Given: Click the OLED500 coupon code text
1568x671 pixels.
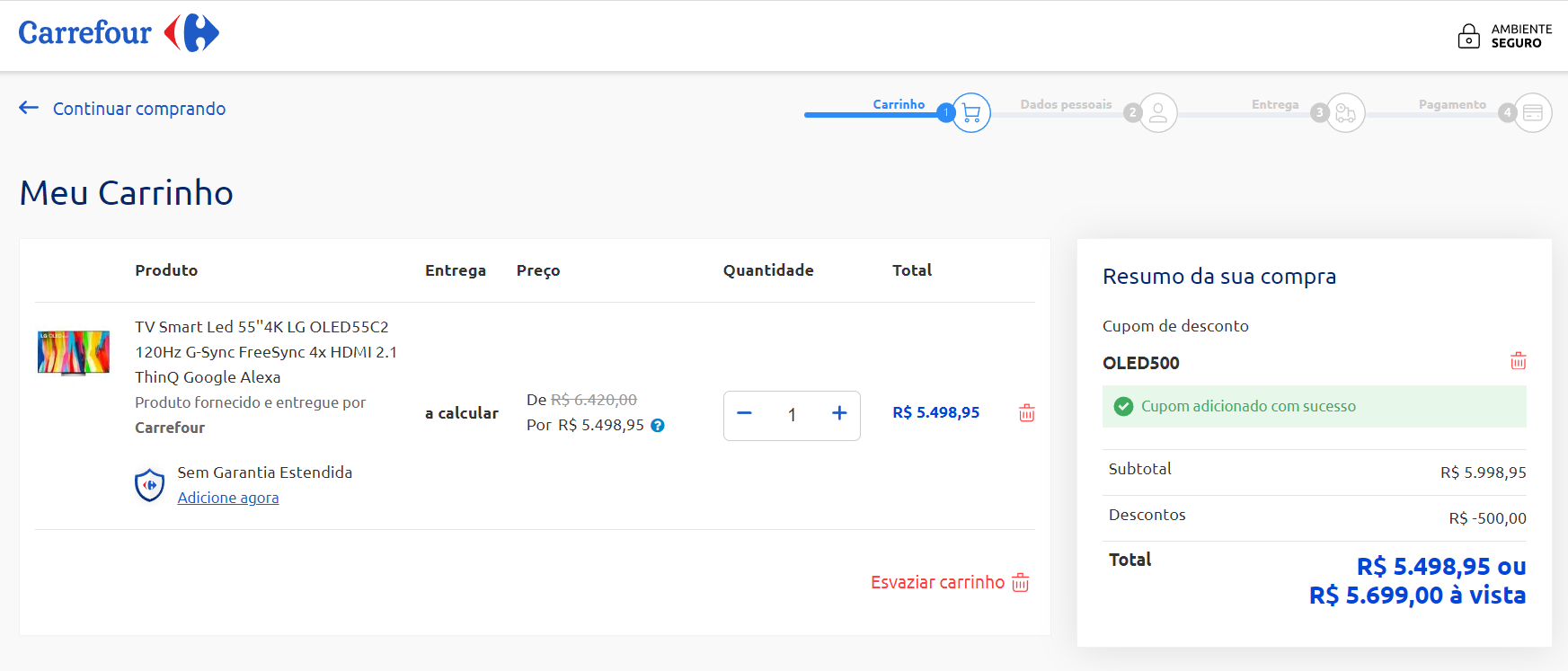Looking at the screenshot, I should (x=1141, y=363).
